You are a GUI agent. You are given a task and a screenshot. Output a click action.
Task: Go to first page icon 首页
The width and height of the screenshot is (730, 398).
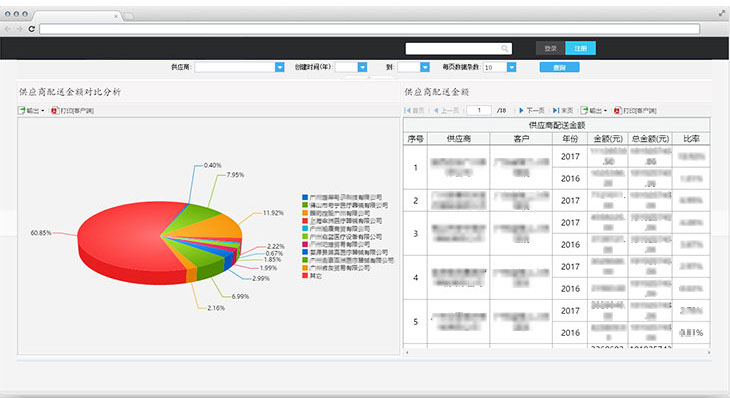(408, 110)
